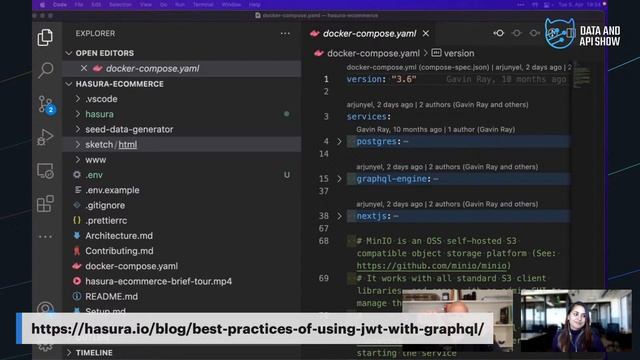Open the Extensions view
Screen dimensions: 640x360
(x=45, y=204)
